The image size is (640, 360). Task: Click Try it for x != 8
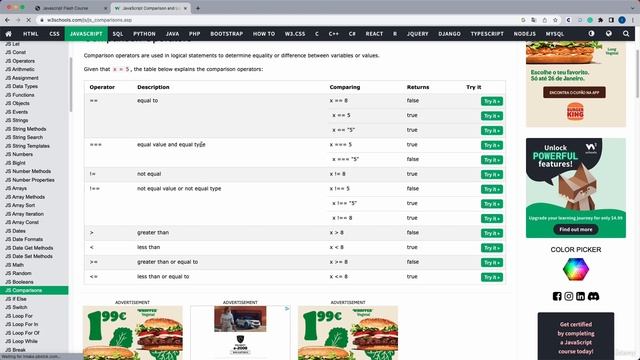491,175
